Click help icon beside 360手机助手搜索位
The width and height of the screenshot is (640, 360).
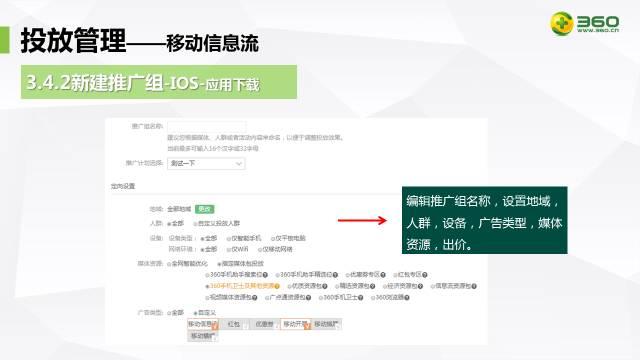coord(265,275)
